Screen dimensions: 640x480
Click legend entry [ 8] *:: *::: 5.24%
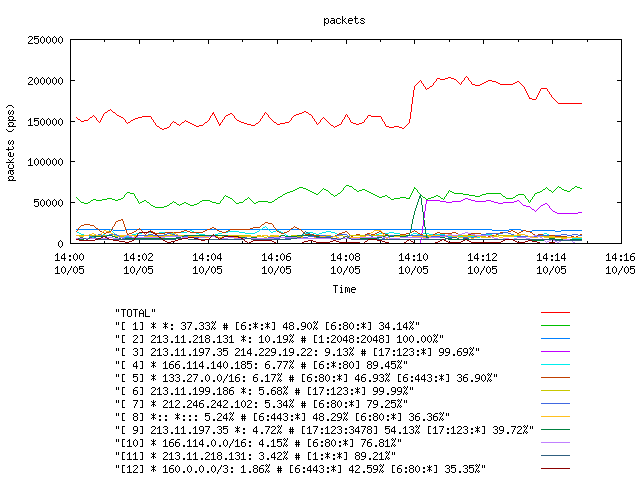pos(282,417)
